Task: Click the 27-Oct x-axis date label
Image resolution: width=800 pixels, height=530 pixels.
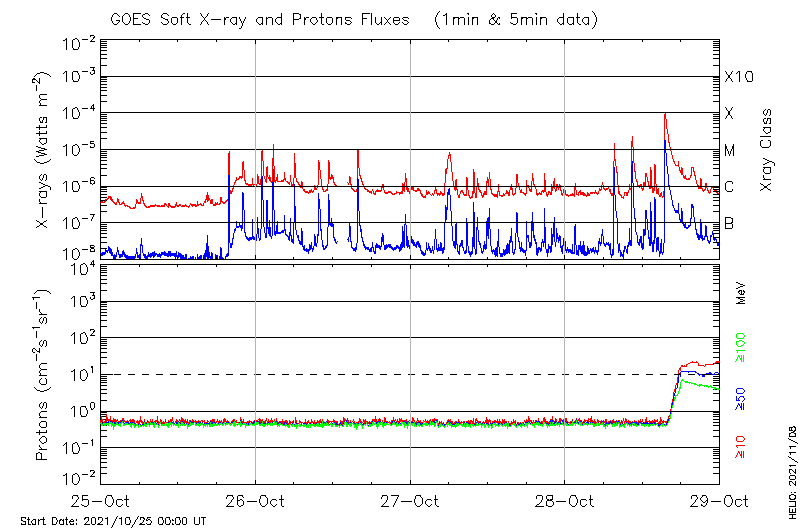Action: point(410,500)
